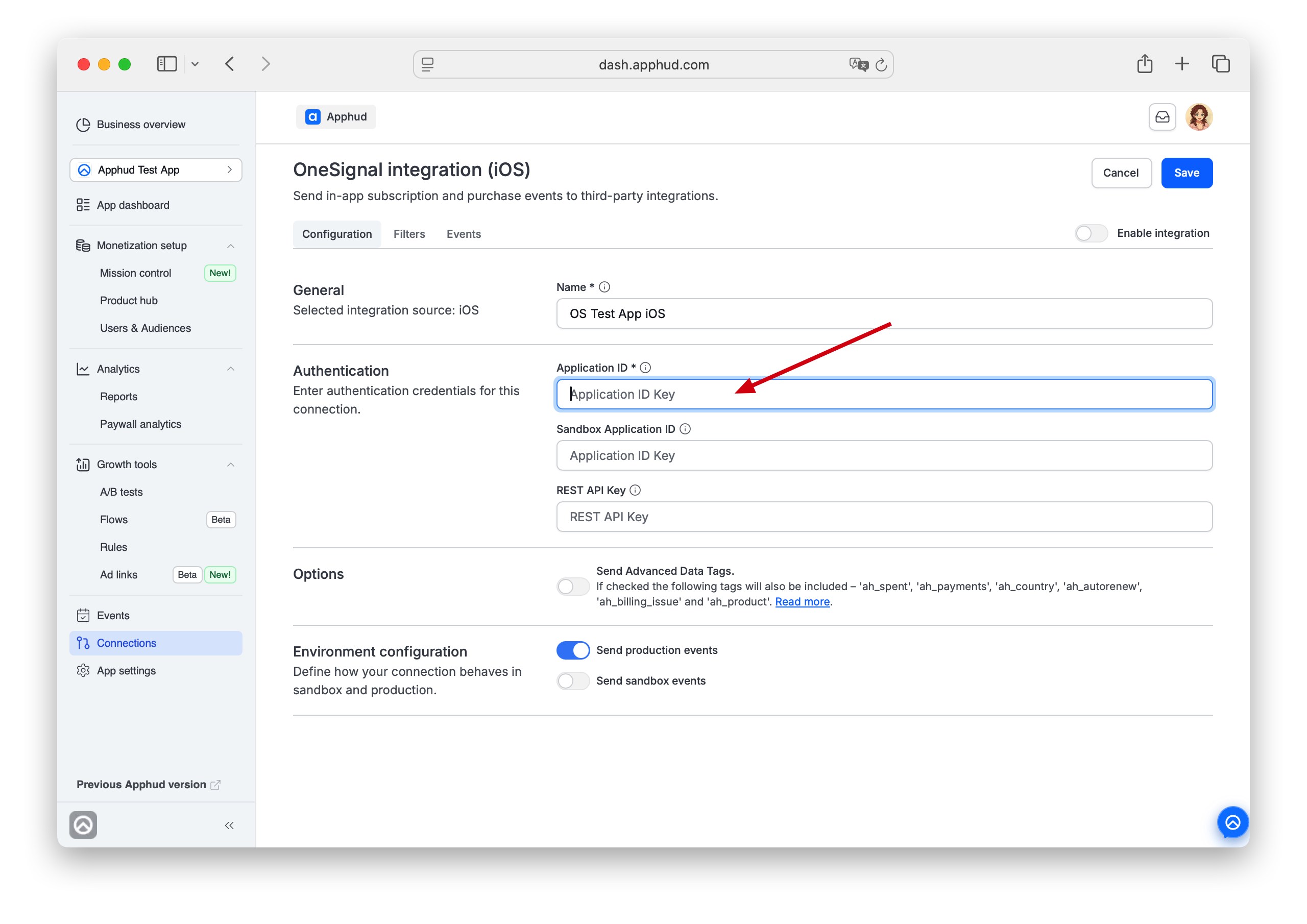Open Product hub in sidebar
Image resolution: width=1307 pixels, height=924 pixels.
tap(129, 301)
